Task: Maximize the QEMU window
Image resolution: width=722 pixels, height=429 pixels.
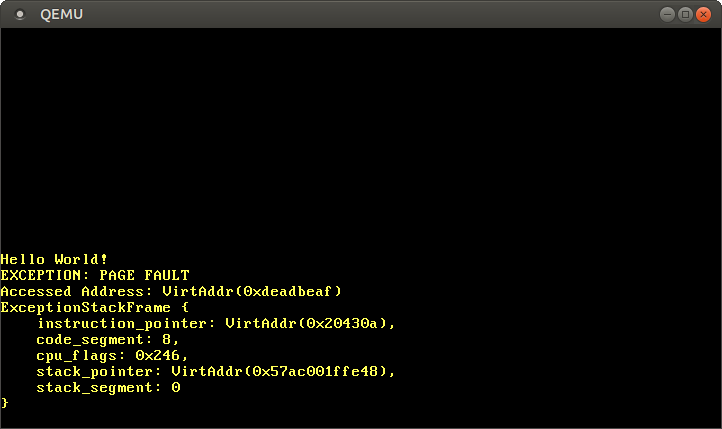Action: coord(685,14)
